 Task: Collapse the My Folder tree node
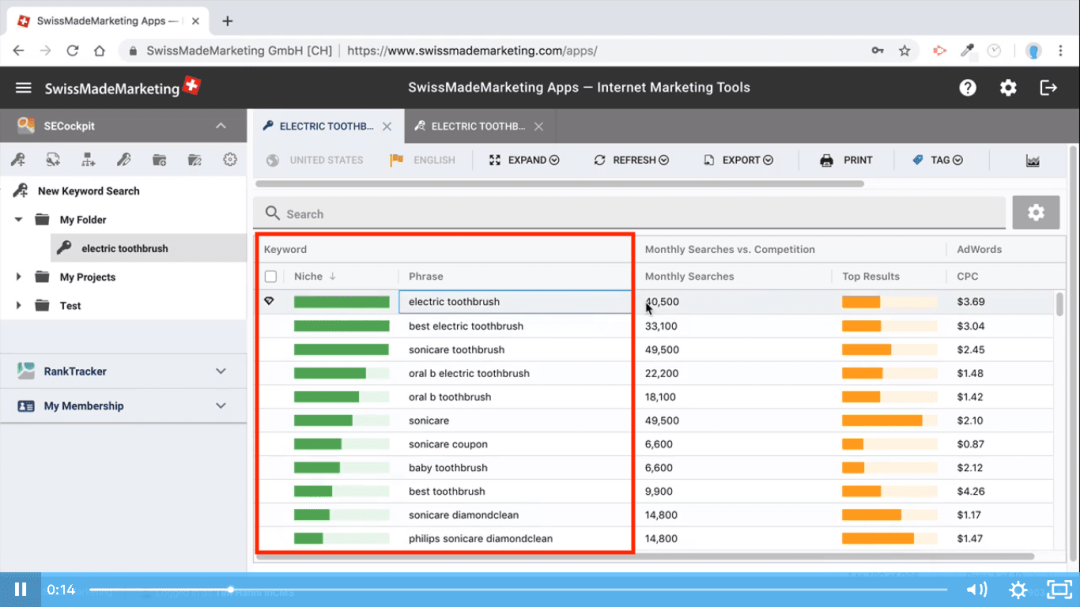click(x=19, y=220)
